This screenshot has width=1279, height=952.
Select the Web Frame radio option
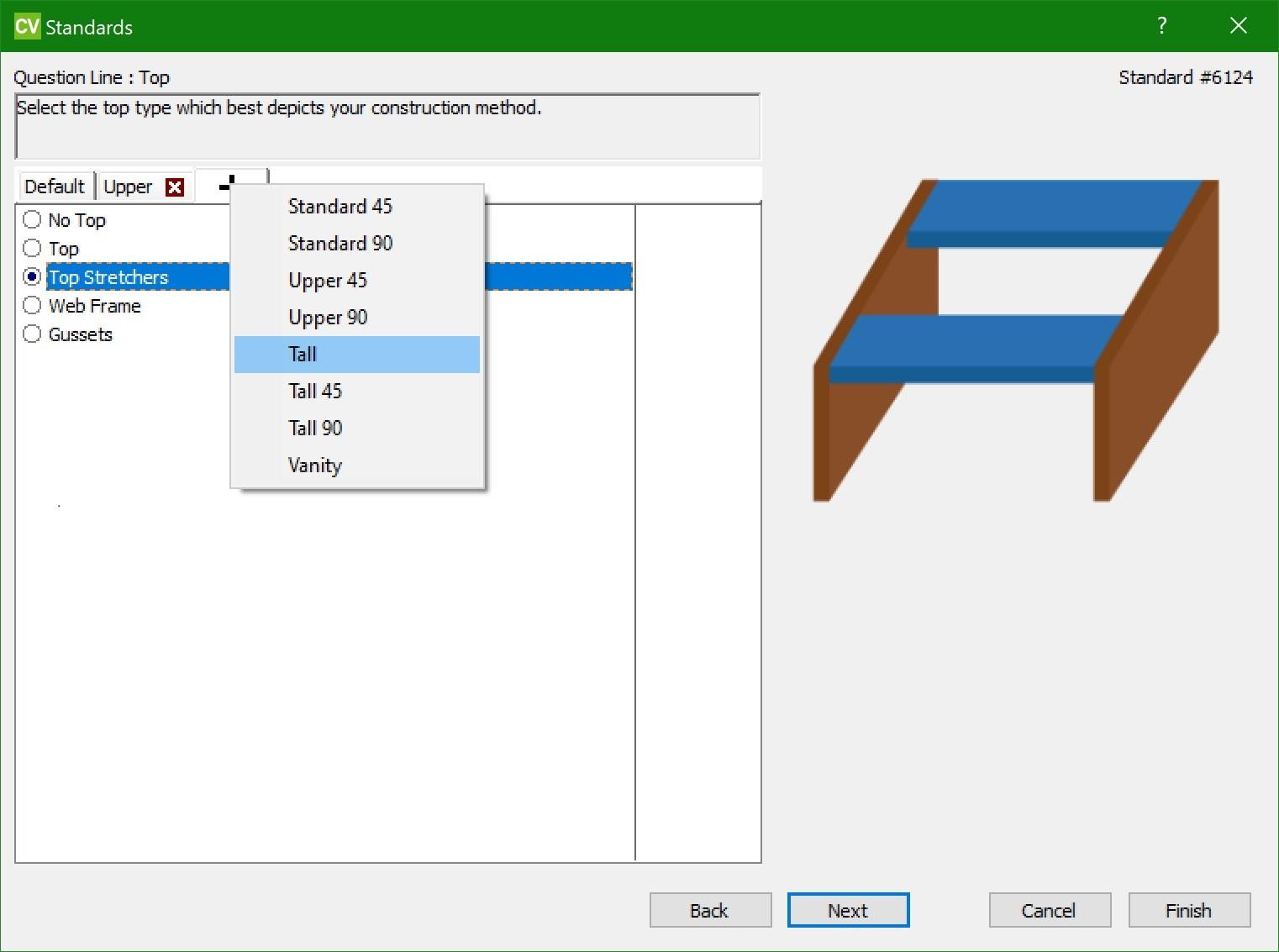(32, 306)
